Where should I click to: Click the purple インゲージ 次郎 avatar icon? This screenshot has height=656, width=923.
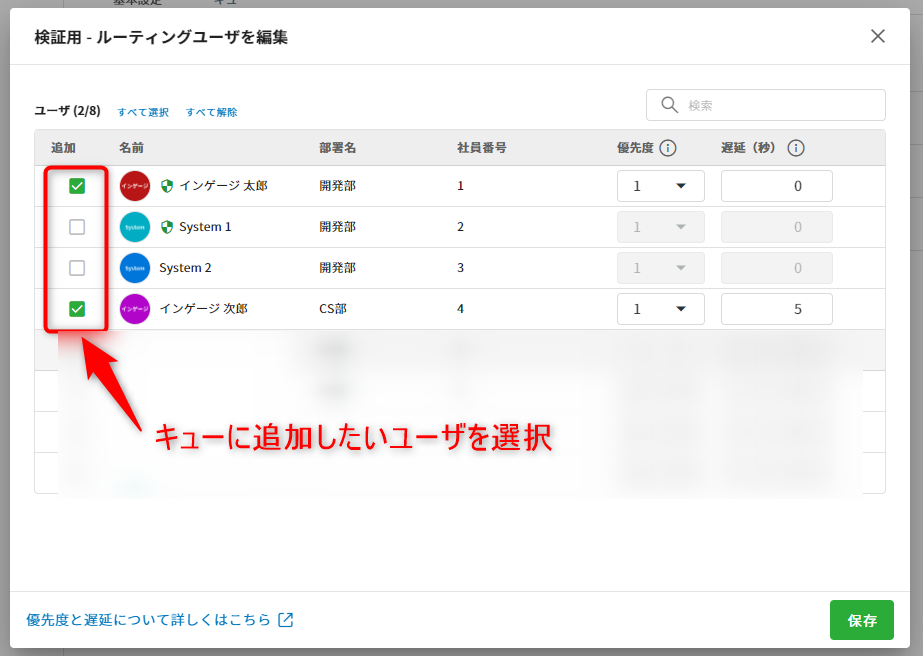coord(134,309)
